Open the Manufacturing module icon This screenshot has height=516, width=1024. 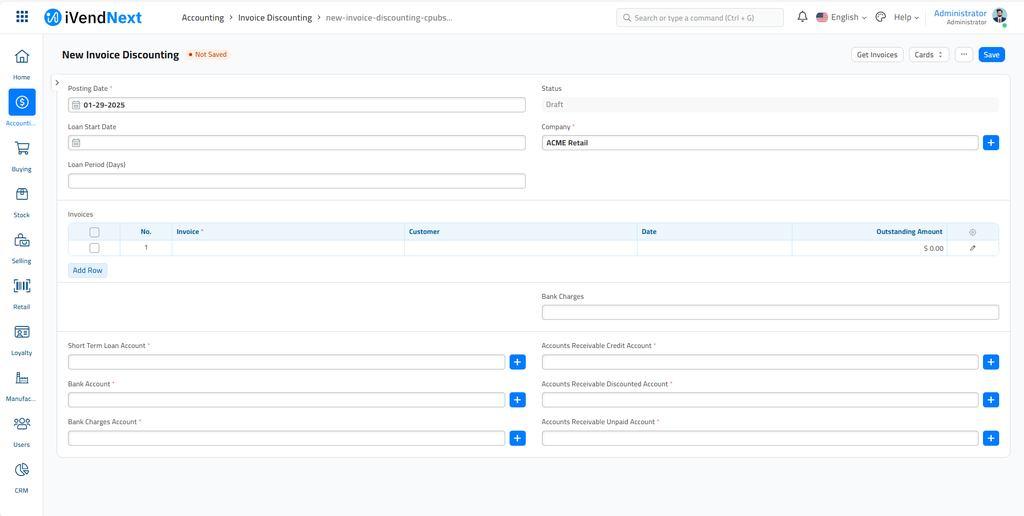click(22, 378)
